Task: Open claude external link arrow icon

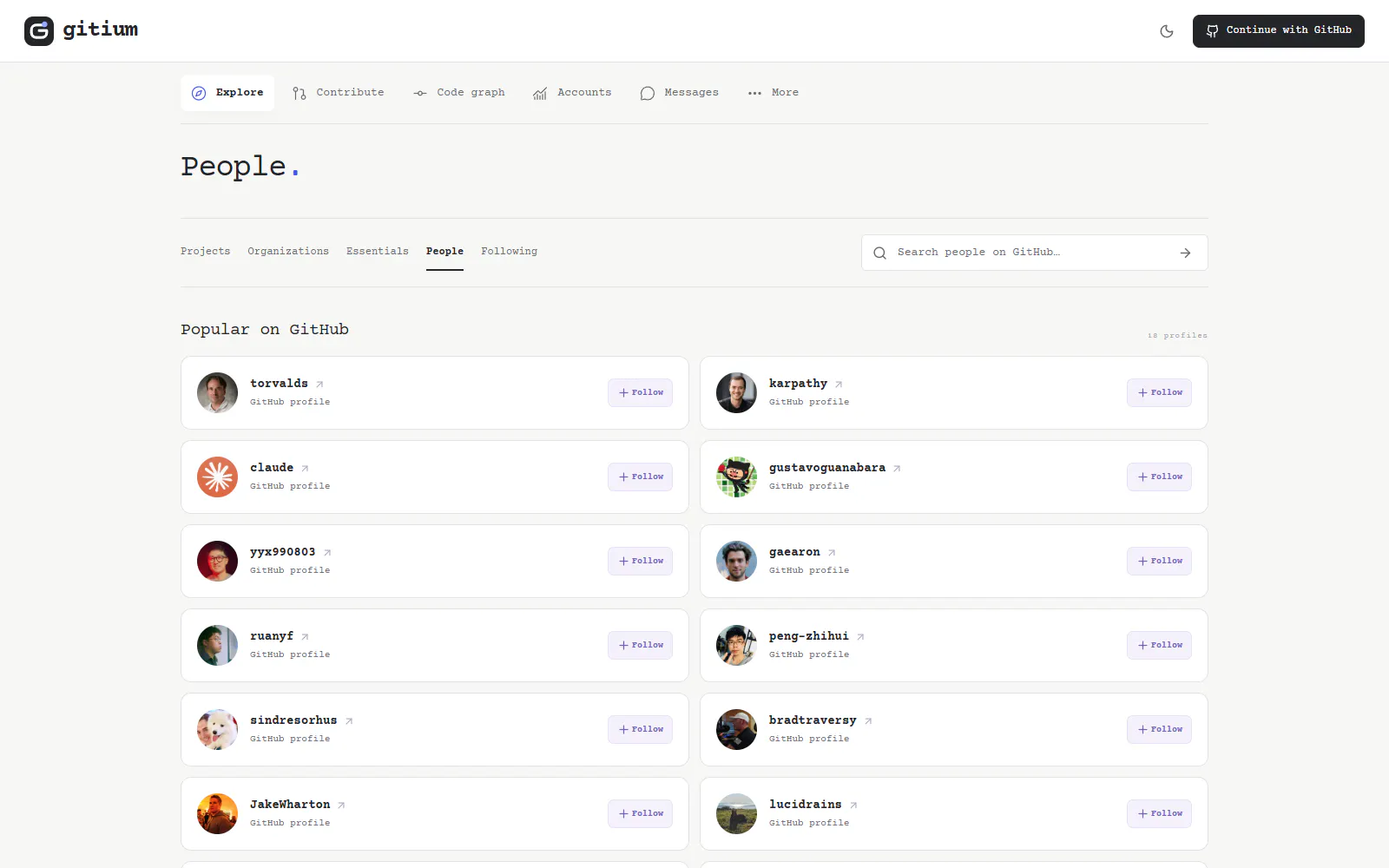Action: point(305,469)
